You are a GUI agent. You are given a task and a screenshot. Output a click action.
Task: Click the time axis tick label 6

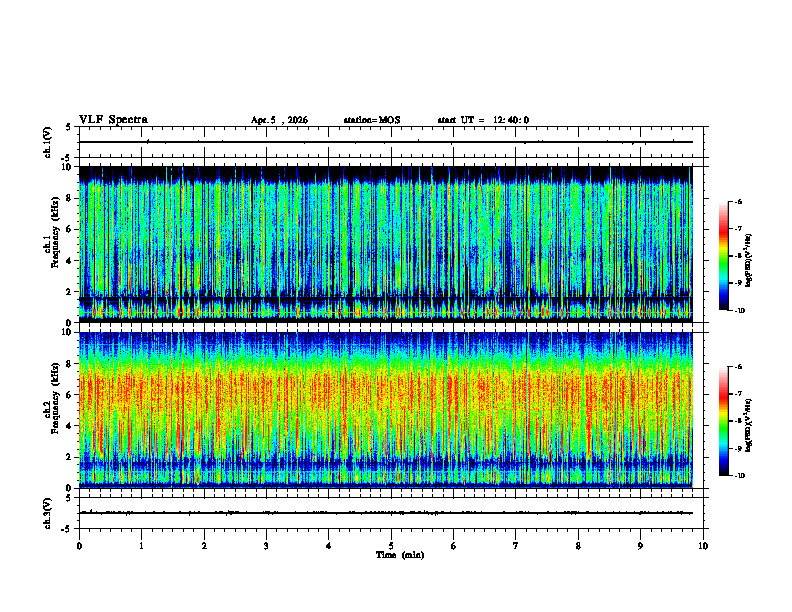(x=454, y=546)
